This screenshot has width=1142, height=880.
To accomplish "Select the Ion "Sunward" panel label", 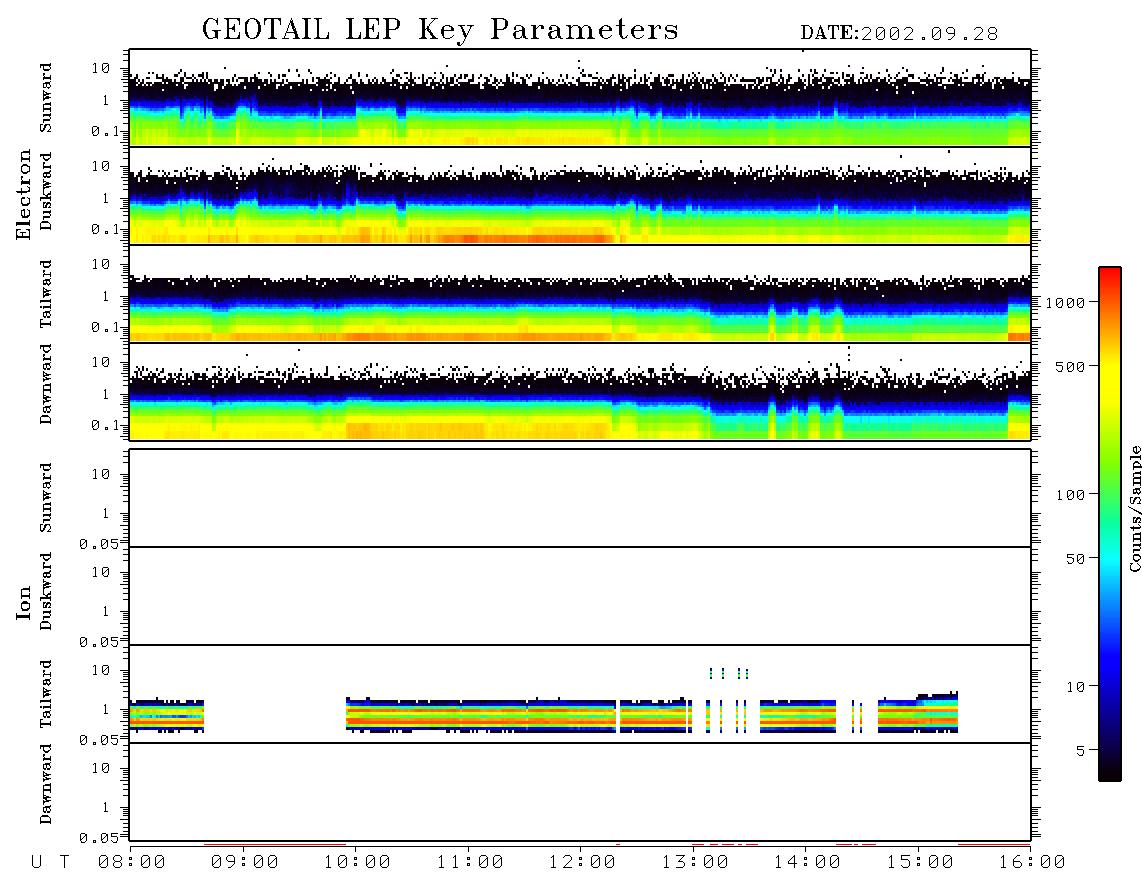I will click(46, 497).
